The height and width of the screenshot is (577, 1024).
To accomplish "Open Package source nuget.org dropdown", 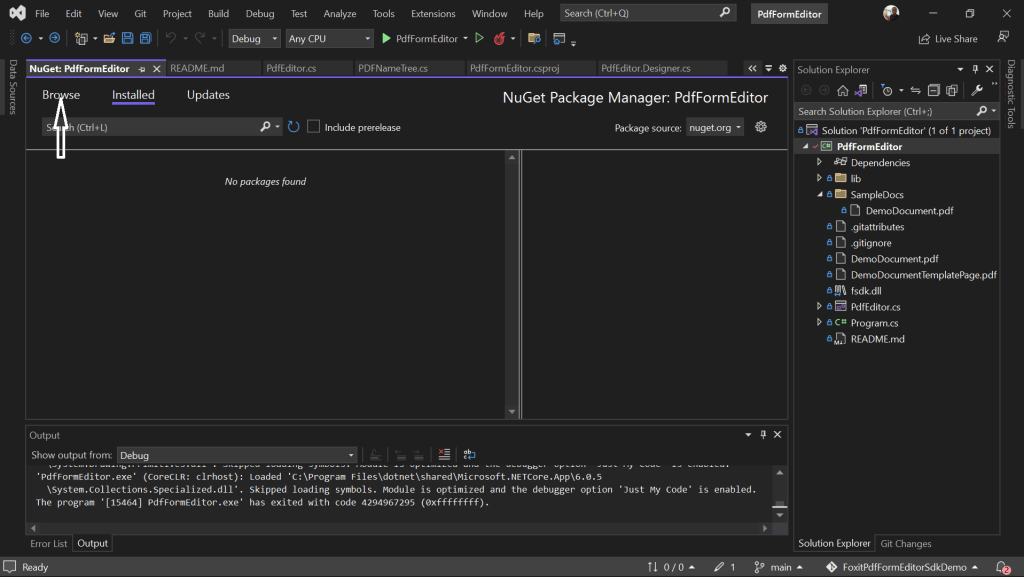I will pos(715,127).
